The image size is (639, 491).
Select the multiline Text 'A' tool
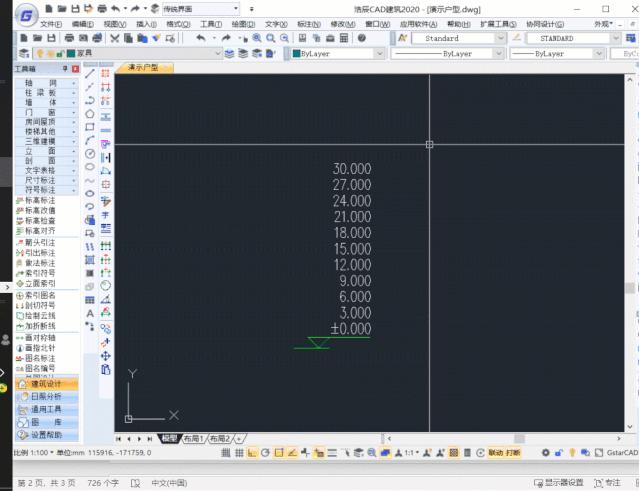click(90, 313)
